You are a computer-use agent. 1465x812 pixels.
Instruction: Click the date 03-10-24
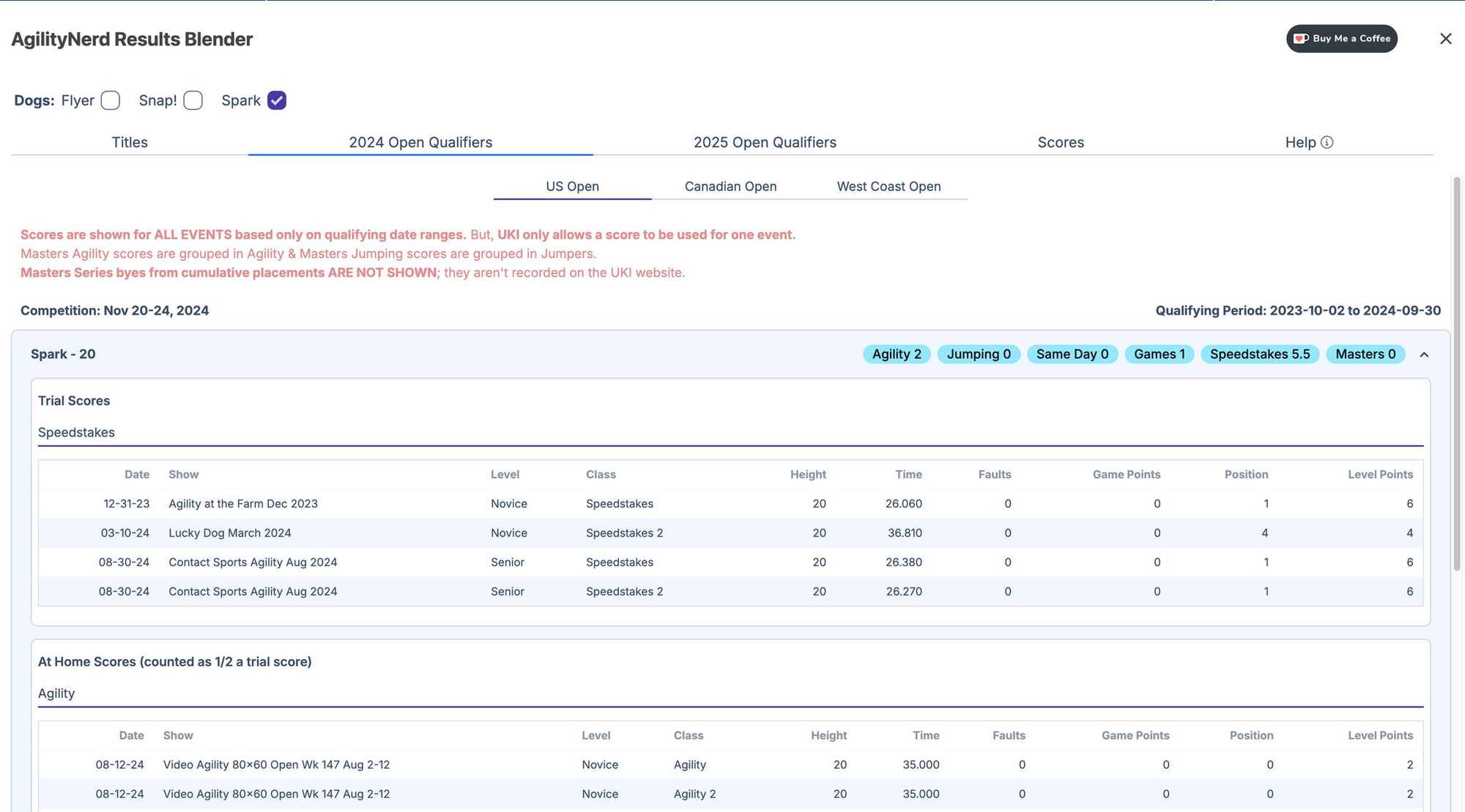[x=125, y=533]
